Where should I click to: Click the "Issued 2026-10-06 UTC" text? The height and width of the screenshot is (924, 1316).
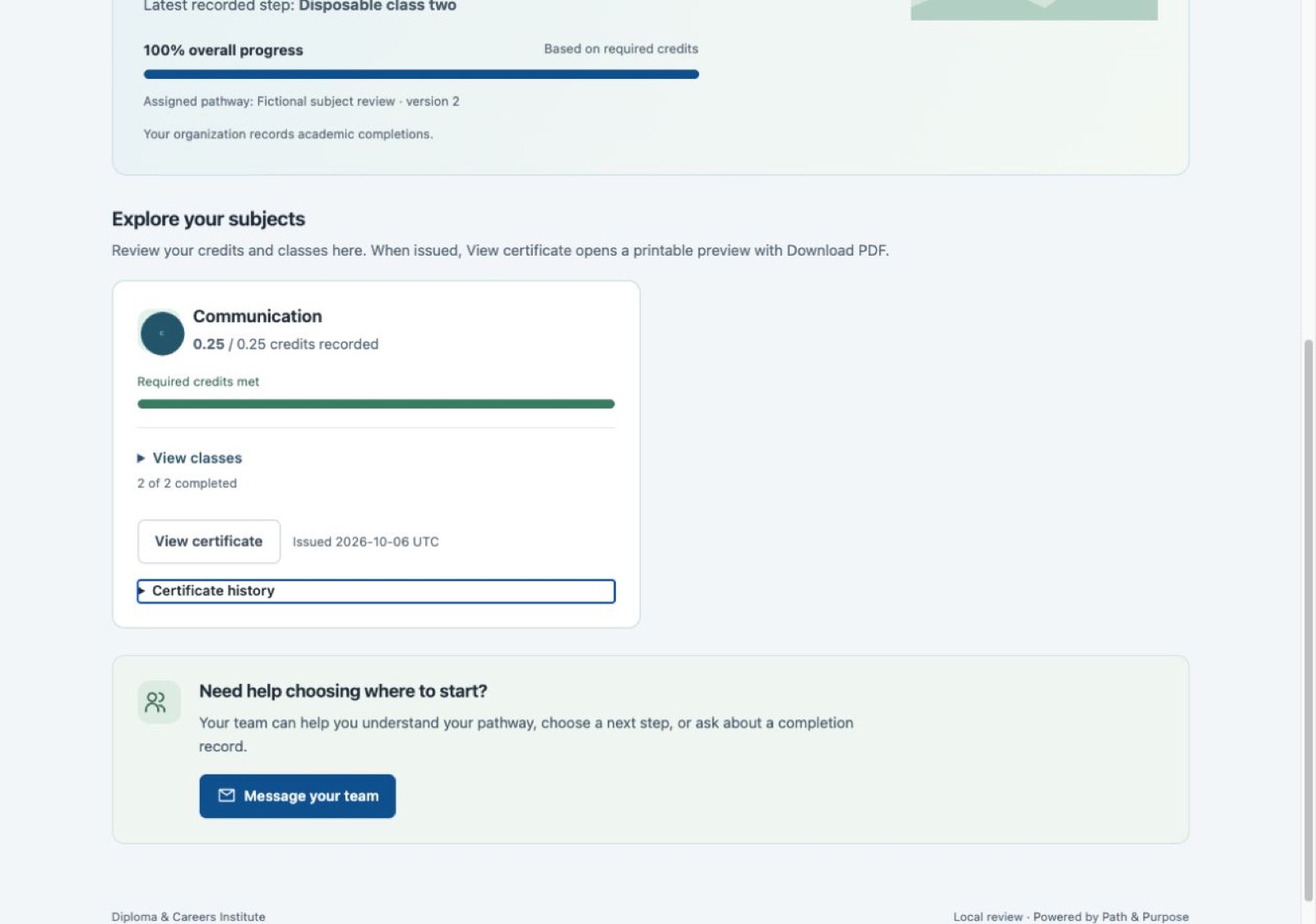[x=366, y=542]
